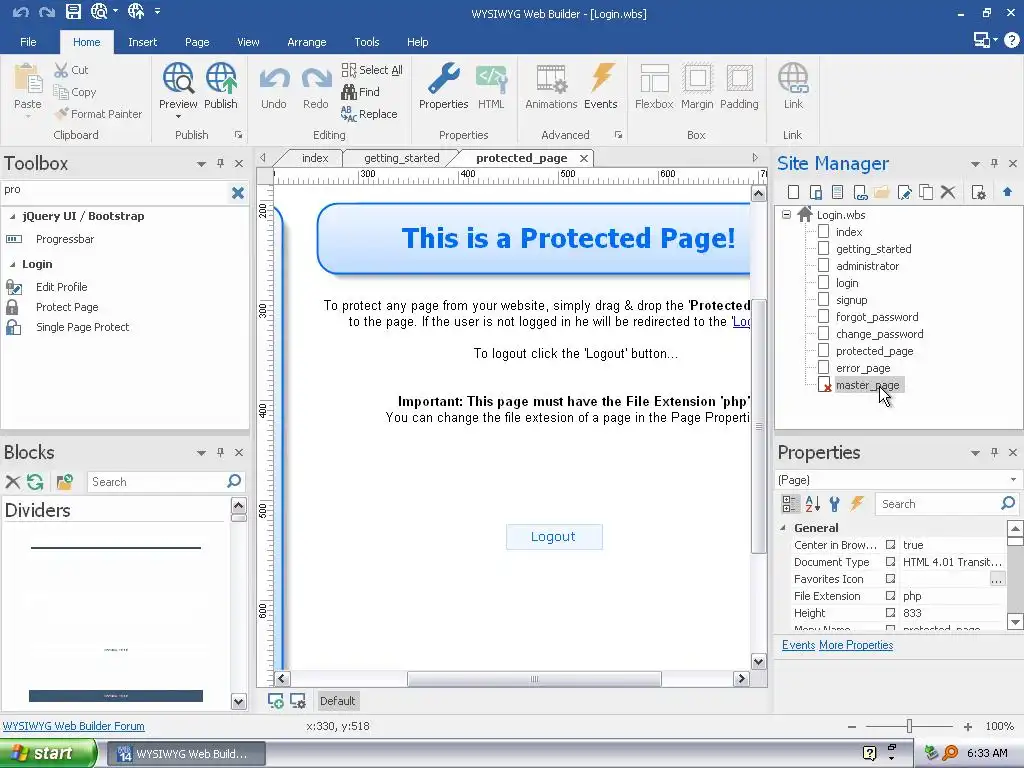Viewport: 1024px width, 768px height.
Task: Toggle categorized view in Properties panel
Action: tap(790, 504)
